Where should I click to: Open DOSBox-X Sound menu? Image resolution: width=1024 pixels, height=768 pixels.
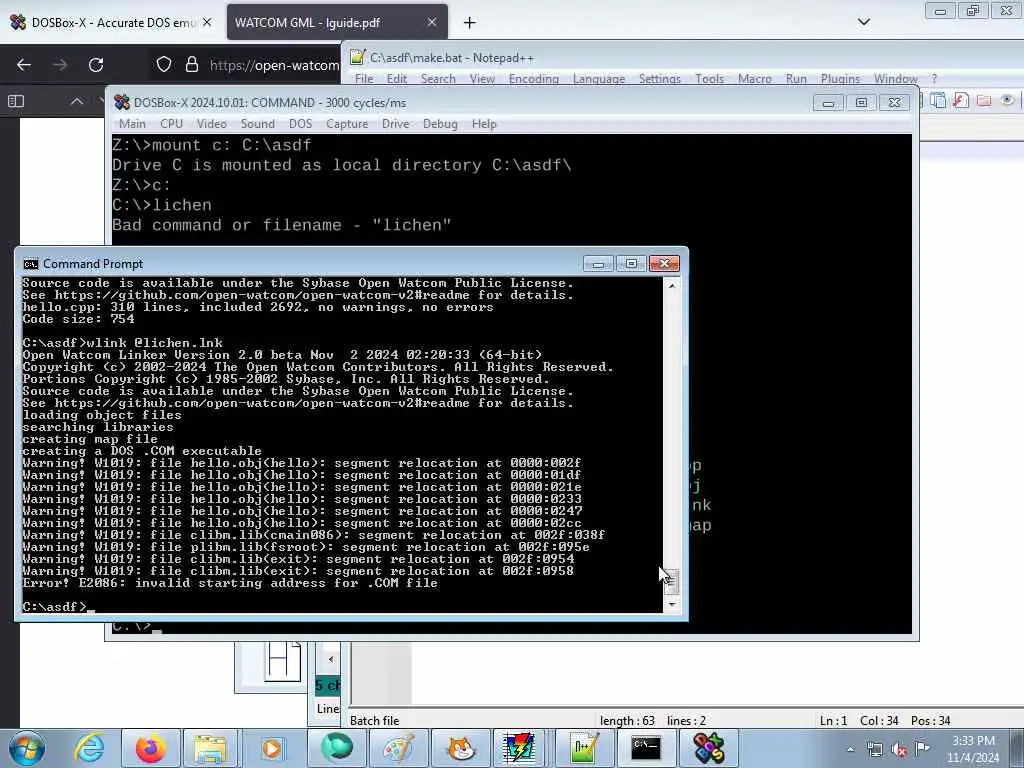pos(257,124)
